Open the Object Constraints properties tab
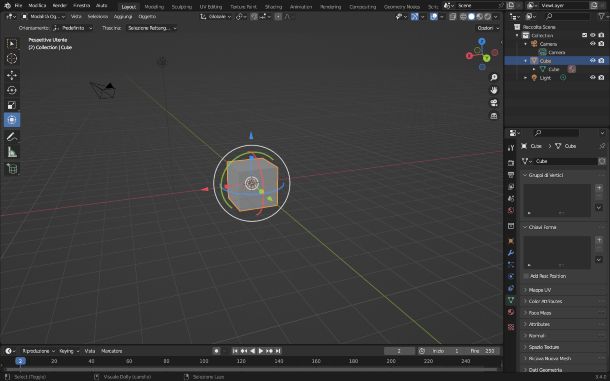The image size is (610, 381). 511,288
